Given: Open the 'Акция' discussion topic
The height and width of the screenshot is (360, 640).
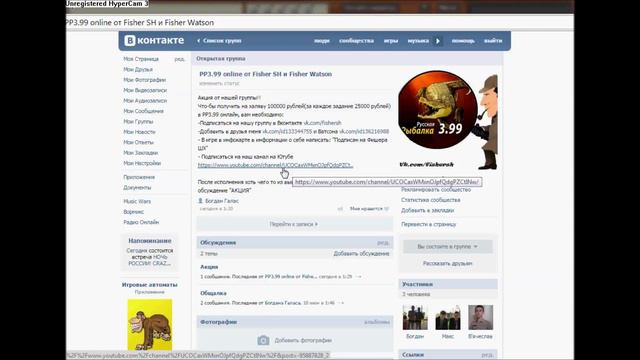Looking at the screenshot, I should point(209,267).
